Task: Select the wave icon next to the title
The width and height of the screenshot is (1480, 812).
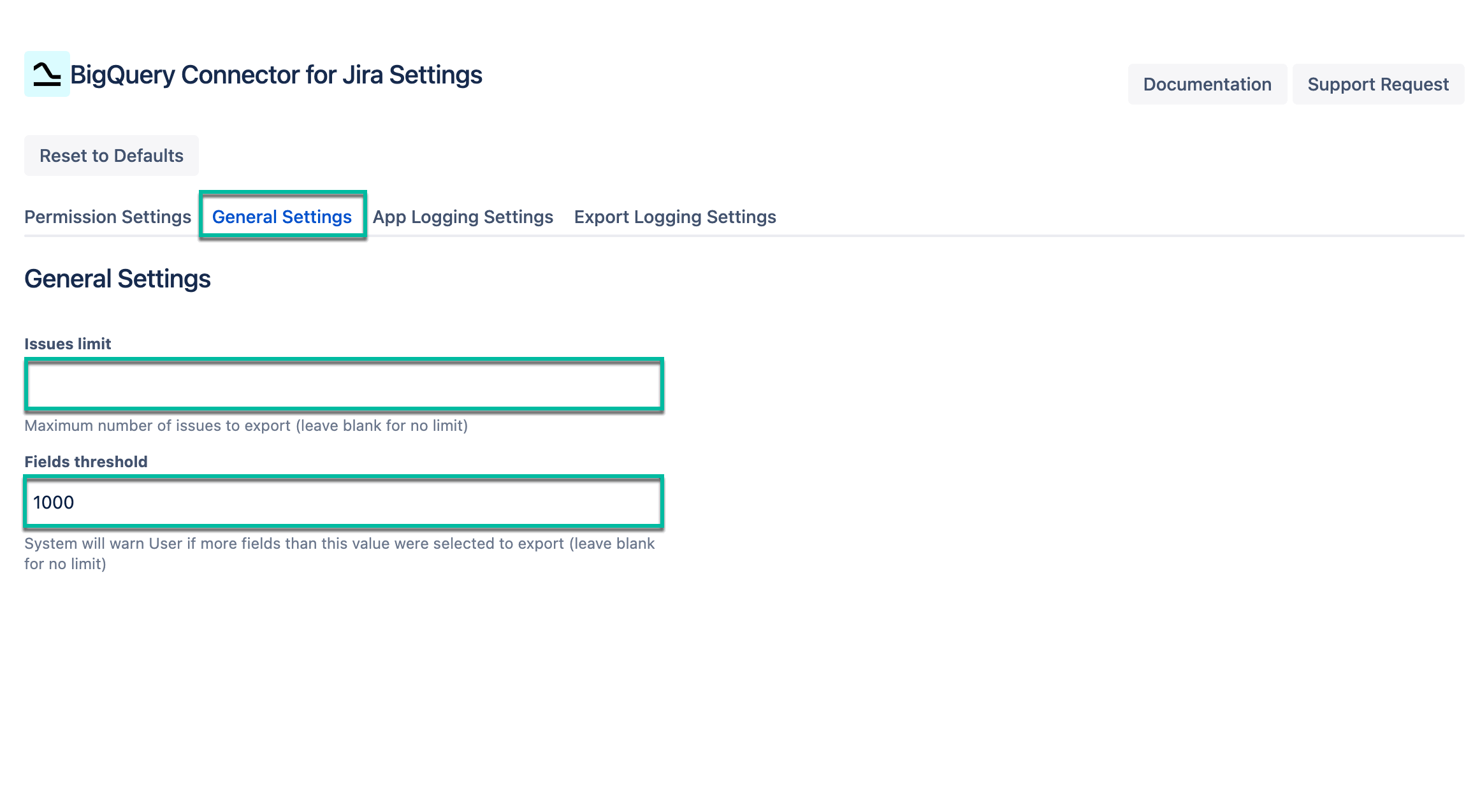Action: [x=46, y=75]
